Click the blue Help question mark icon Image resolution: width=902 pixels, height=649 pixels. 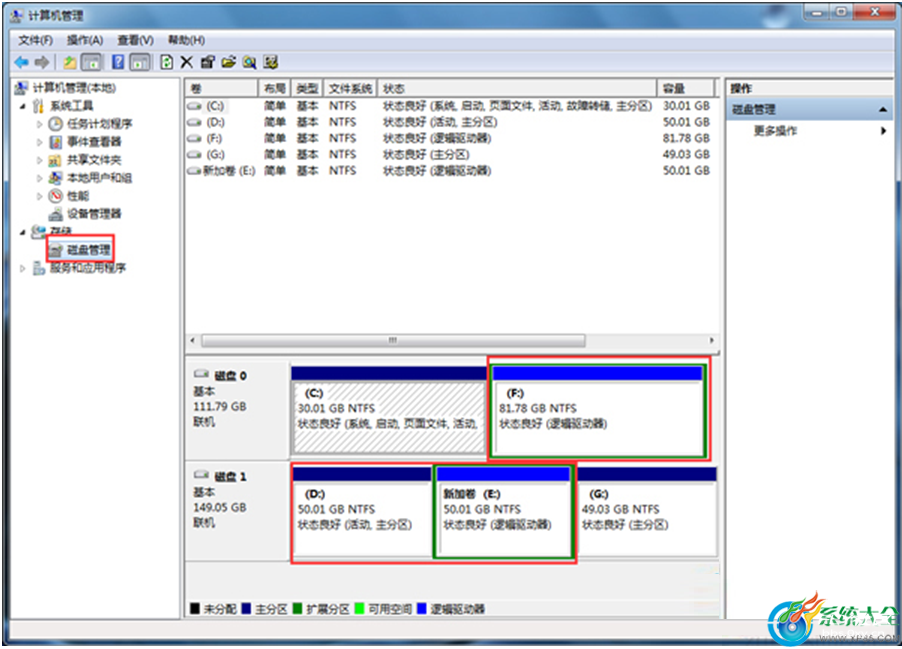point(118,62)
